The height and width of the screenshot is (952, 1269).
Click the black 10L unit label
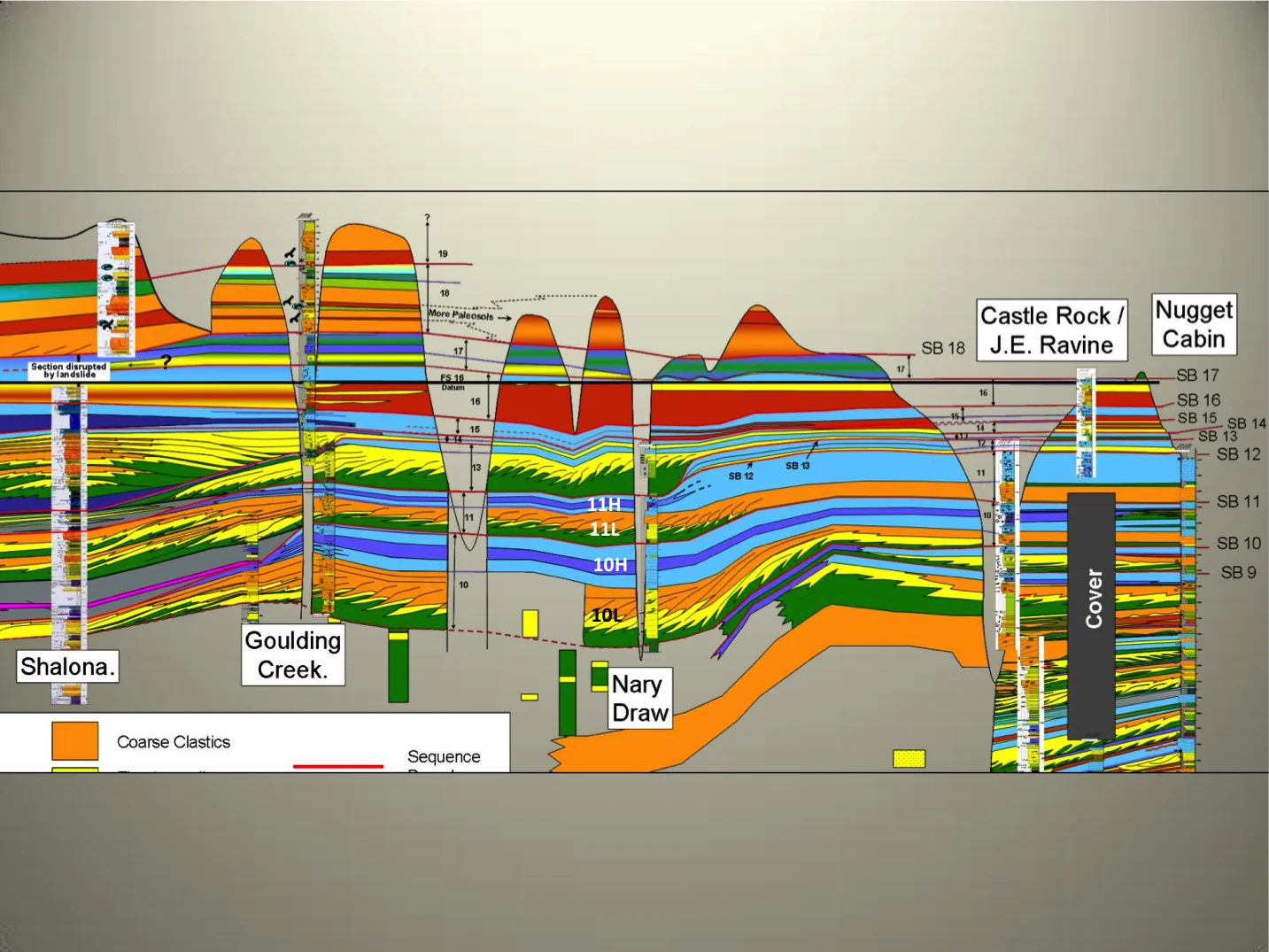click(607, 615)
